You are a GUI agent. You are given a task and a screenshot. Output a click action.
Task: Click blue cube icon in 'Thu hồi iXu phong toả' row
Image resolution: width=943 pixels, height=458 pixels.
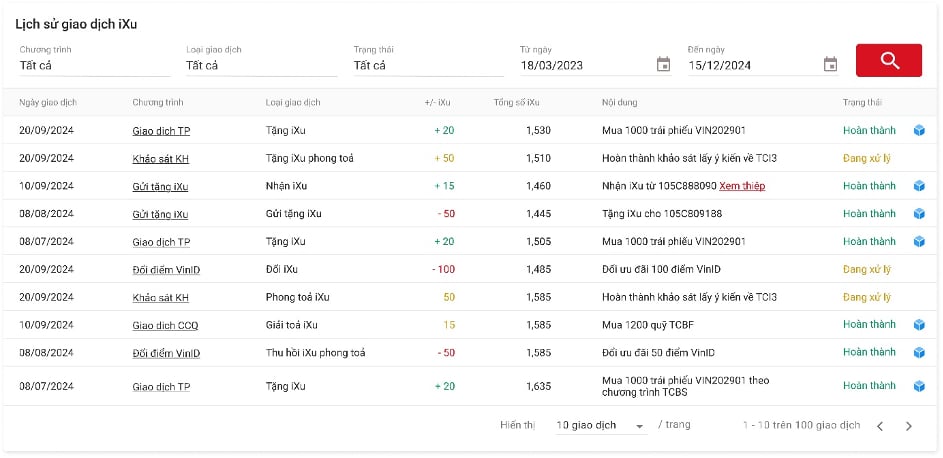pos(919,352)
